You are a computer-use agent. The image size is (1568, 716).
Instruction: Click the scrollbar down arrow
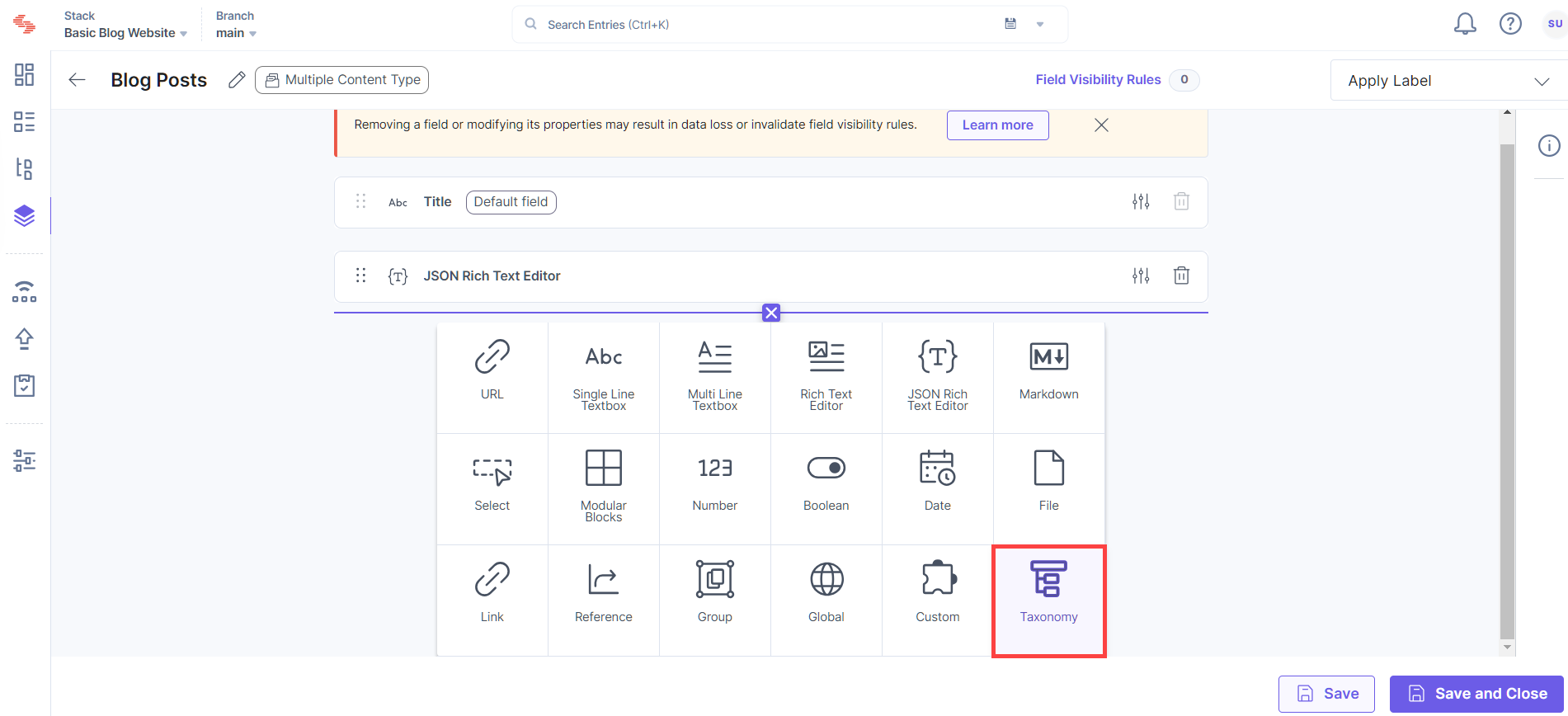pyautogui.click(x=1507, y=648)
